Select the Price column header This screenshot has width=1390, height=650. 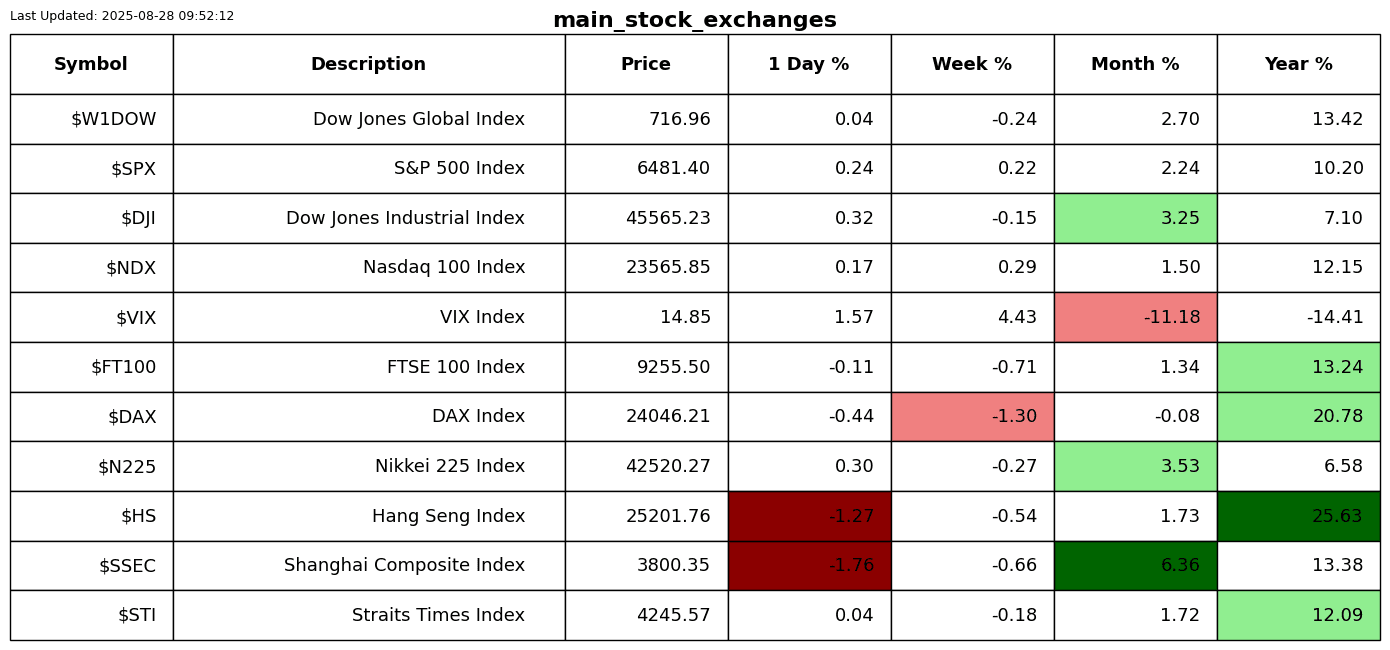point(646,65)
